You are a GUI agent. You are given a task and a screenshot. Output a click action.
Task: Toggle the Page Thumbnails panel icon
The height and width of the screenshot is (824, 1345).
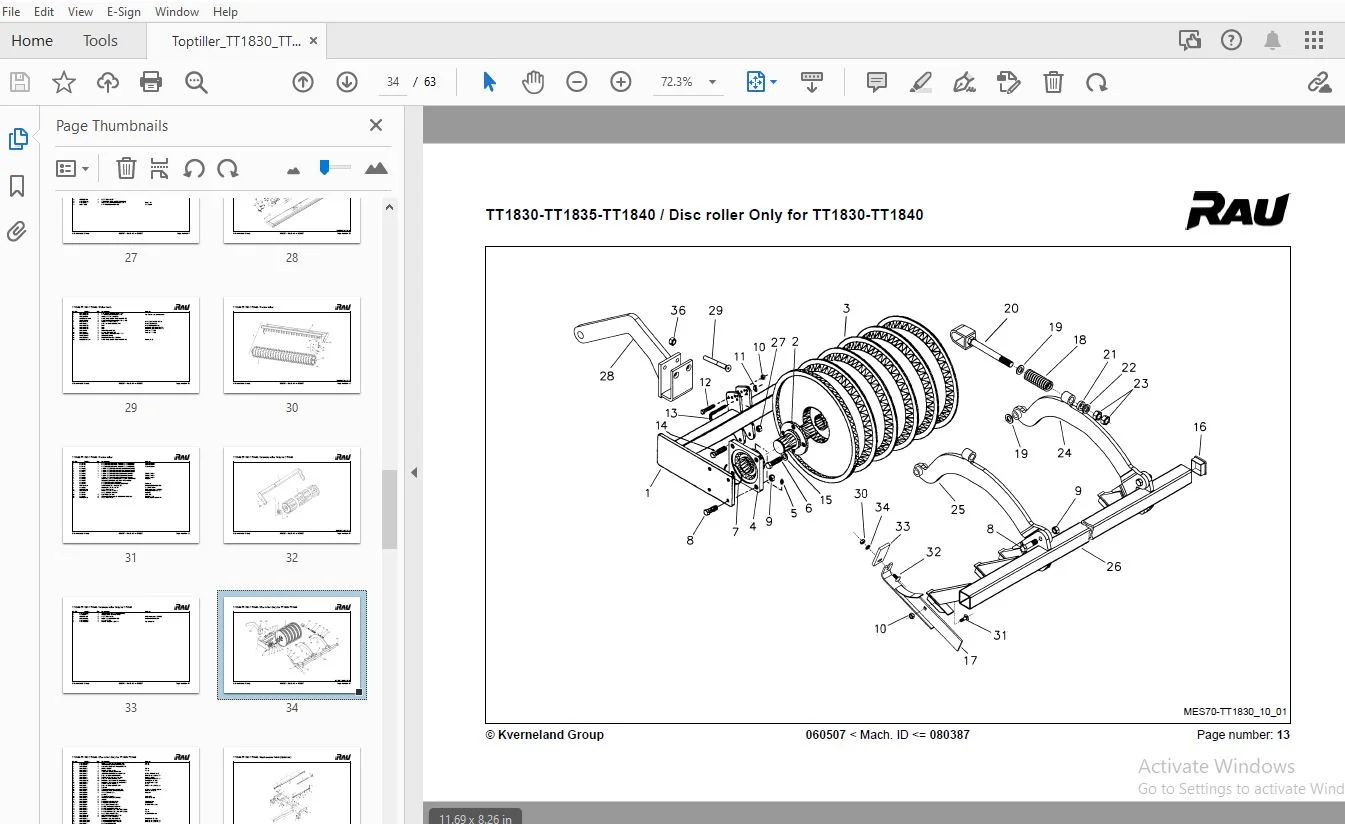(x=17, y=139)
